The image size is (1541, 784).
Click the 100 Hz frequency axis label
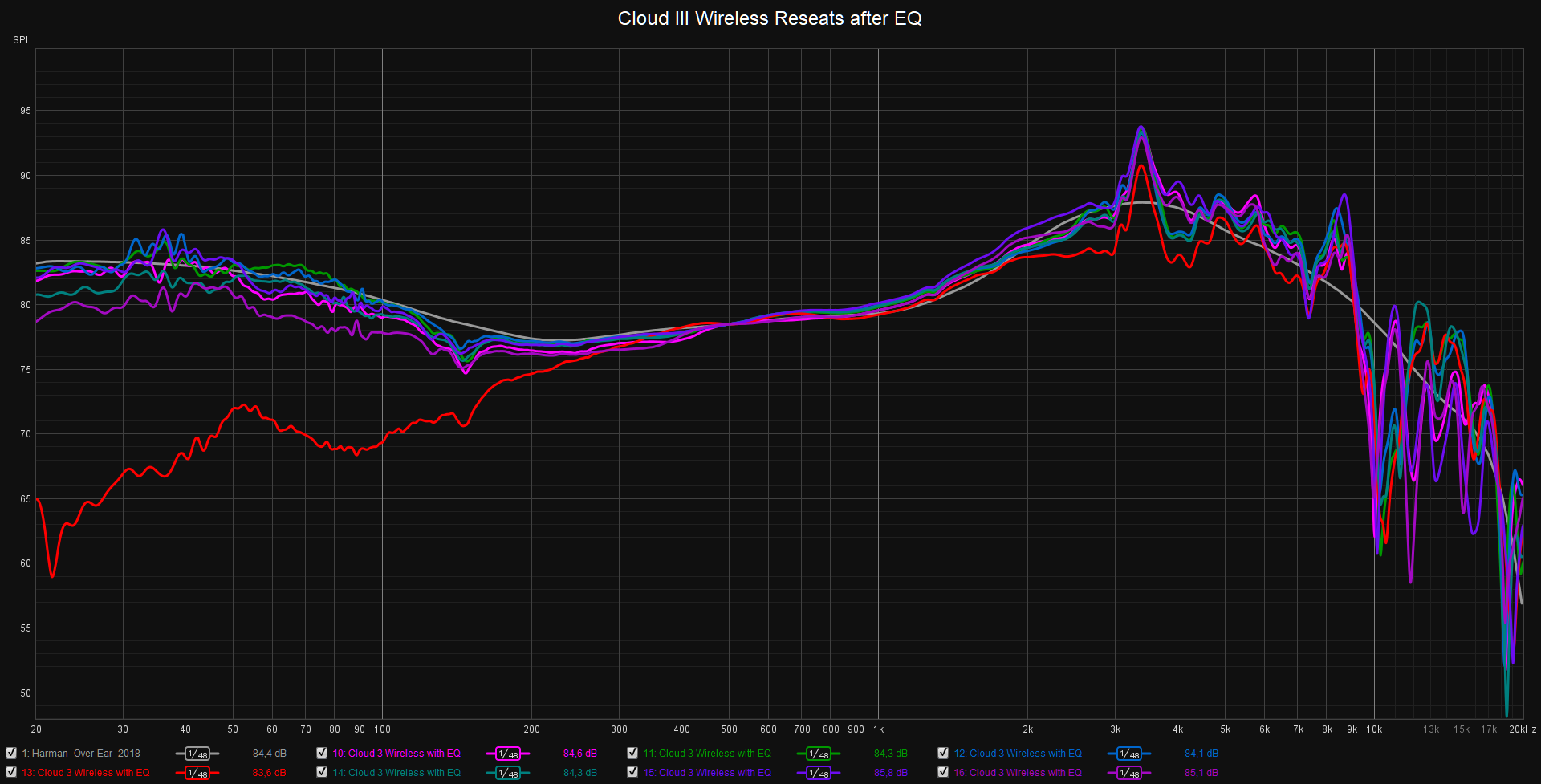[383, 729]
